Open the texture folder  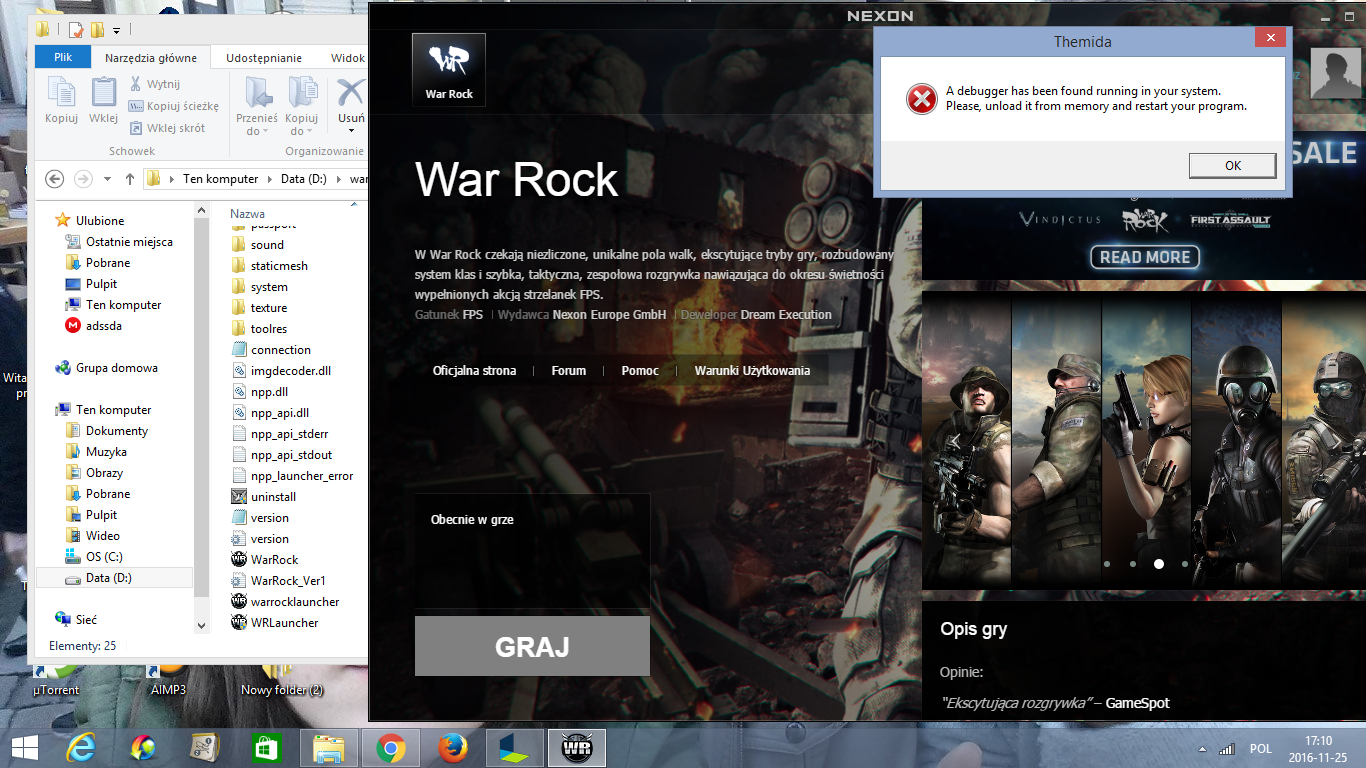258,308
